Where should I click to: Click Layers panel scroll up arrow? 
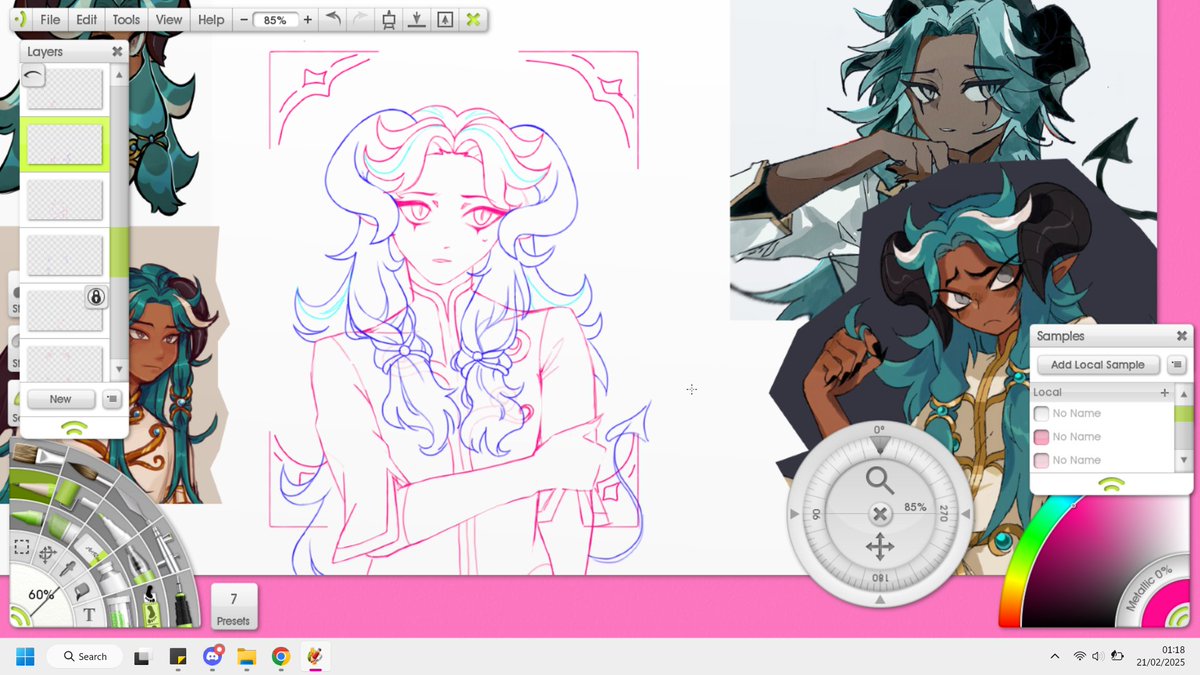pos(120,75)
